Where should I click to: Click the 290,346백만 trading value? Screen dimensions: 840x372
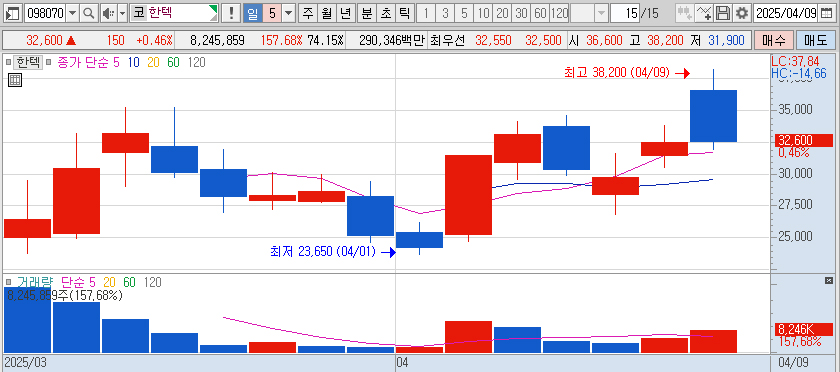pos(392,40)
